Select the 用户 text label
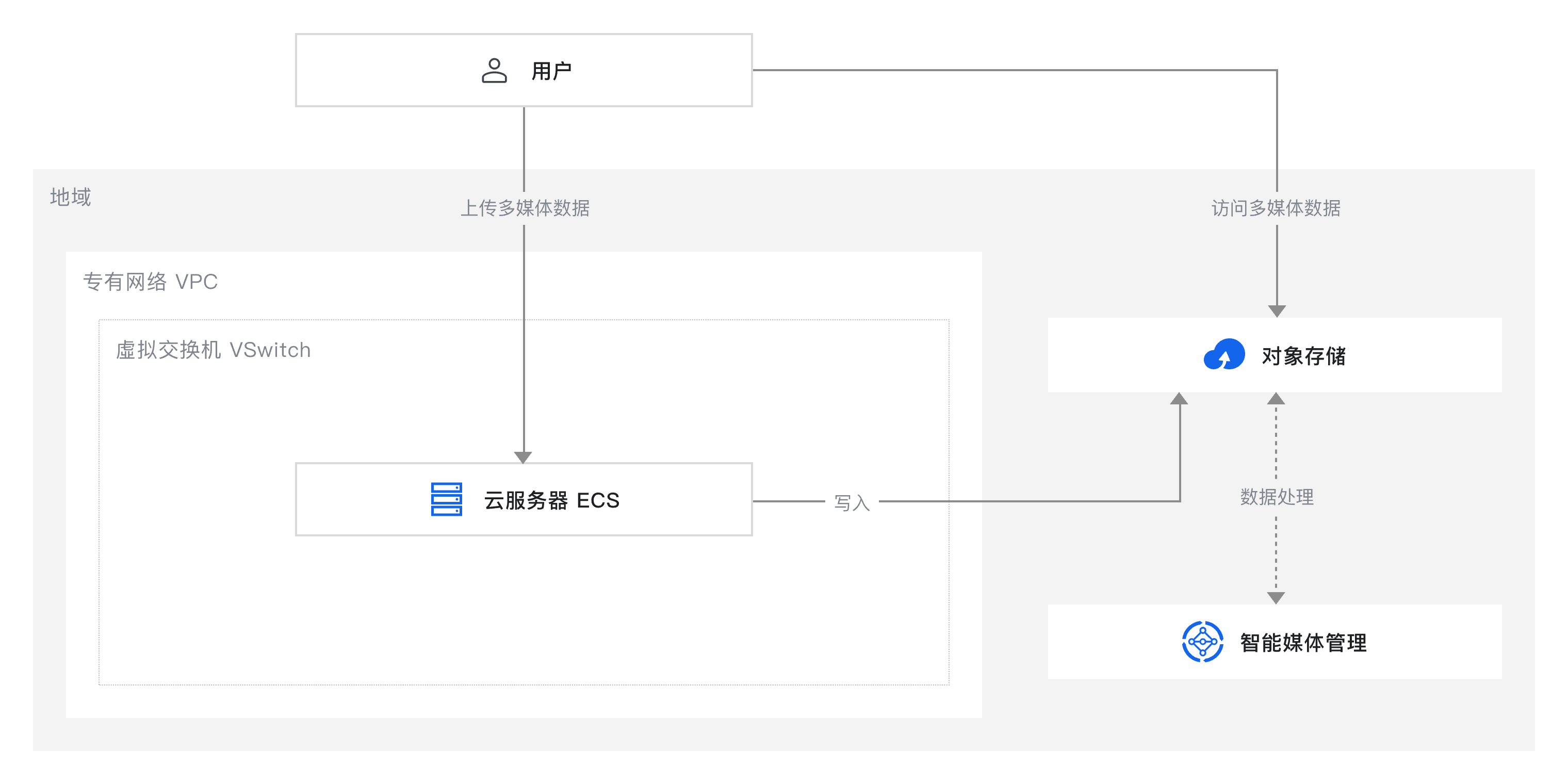Viewport: 1568px width, 784px height. tap(551, 71)
